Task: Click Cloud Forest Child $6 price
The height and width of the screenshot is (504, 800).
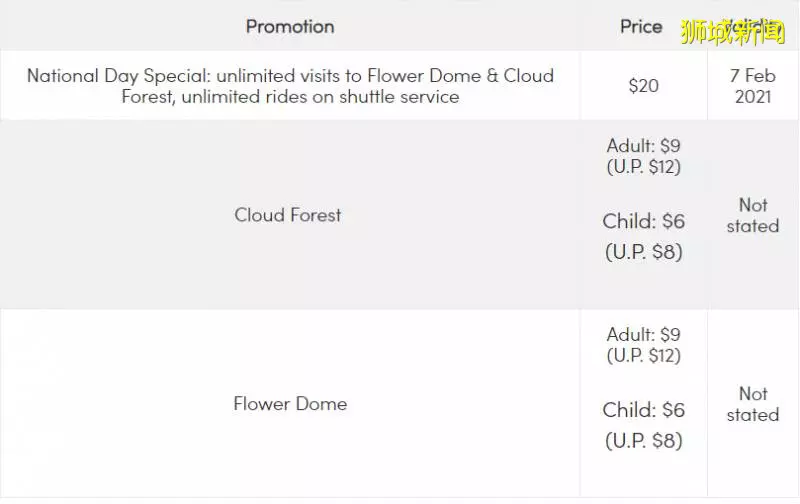Action: pos(643,221)
